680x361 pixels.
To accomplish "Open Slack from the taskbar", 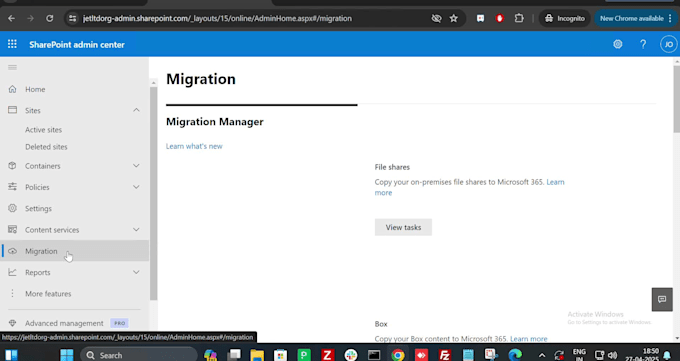I will 351,354.
